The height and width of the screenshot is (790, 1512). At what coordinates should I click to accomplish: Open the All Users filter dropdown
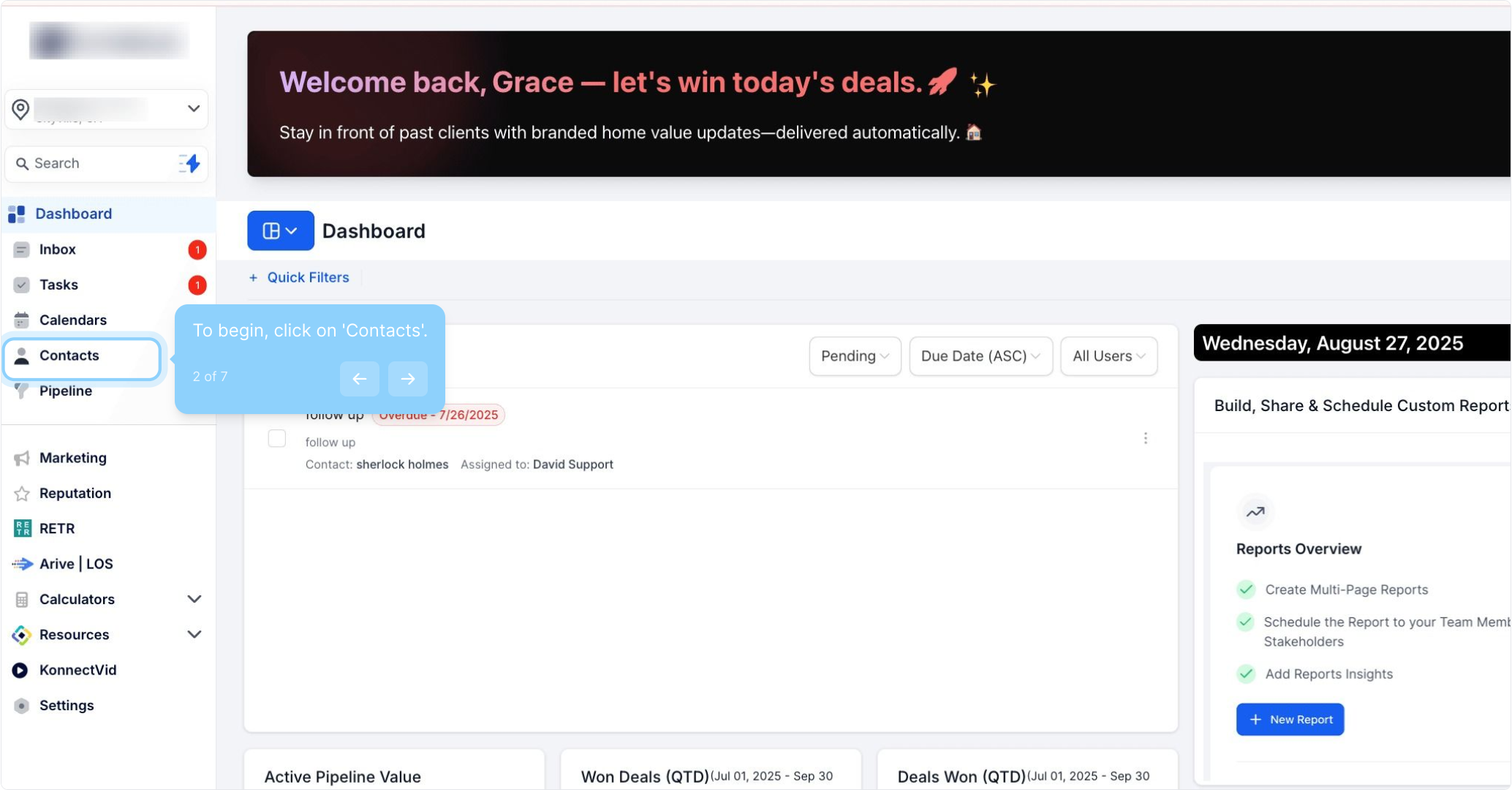pos(1108,356)
